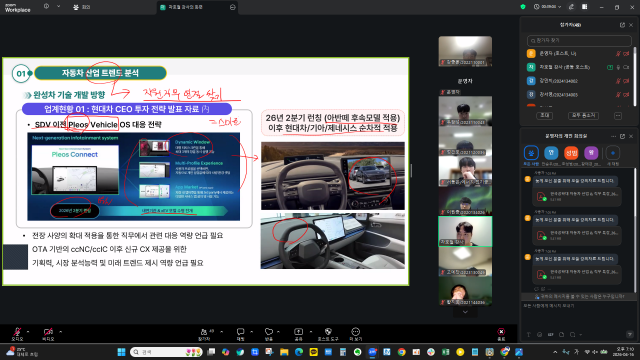Toggle muted mic icon on host row
The image size is (640, 360).
click(x=618, y=53)
